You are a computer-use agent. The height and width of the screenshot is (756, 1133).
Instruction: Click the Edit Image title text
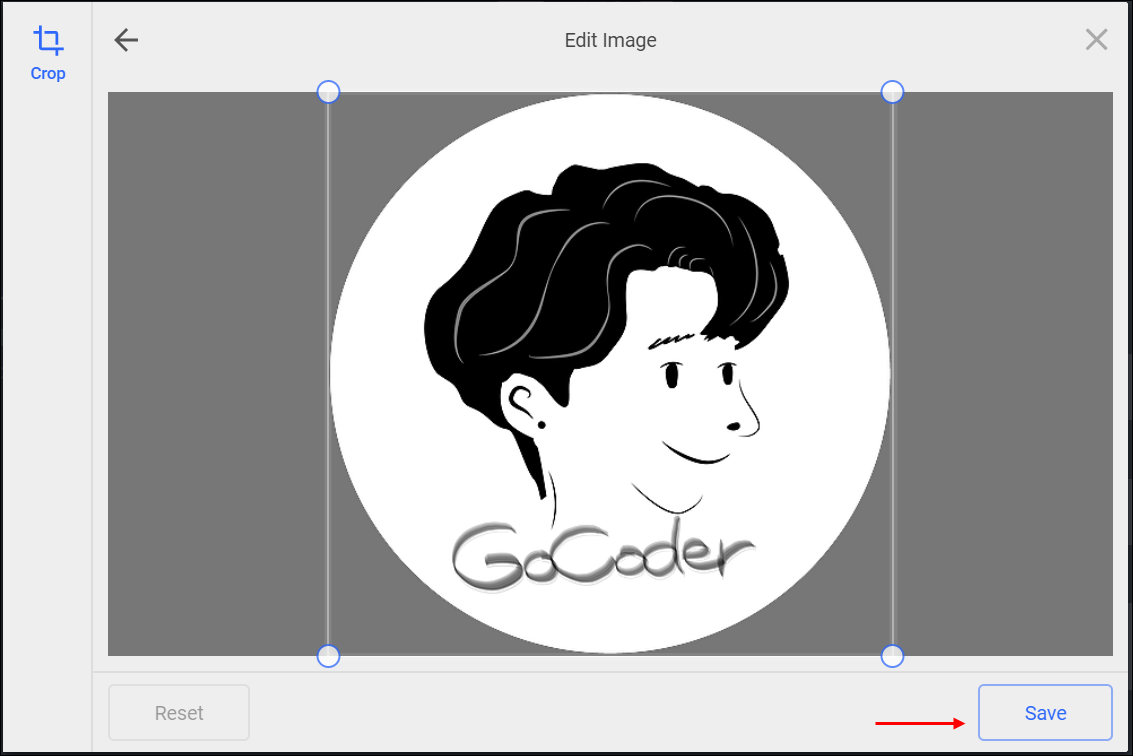[611, 40]
